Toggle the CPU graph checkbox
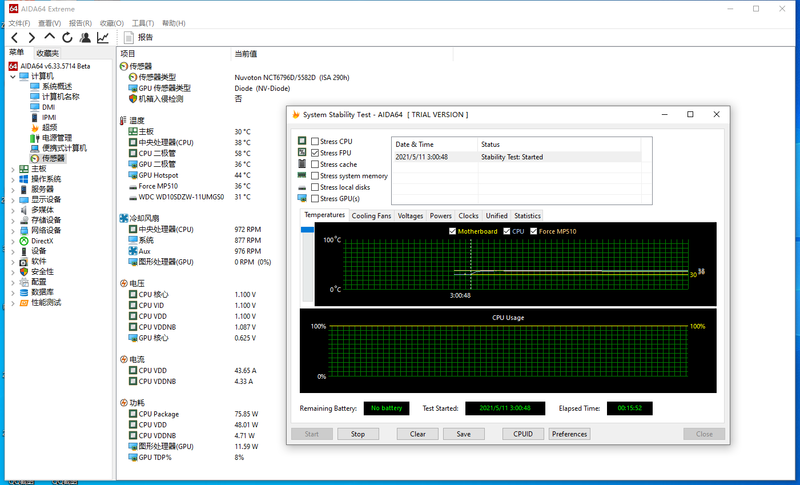This screenshot has width=800, height=485. coord(507,231)
